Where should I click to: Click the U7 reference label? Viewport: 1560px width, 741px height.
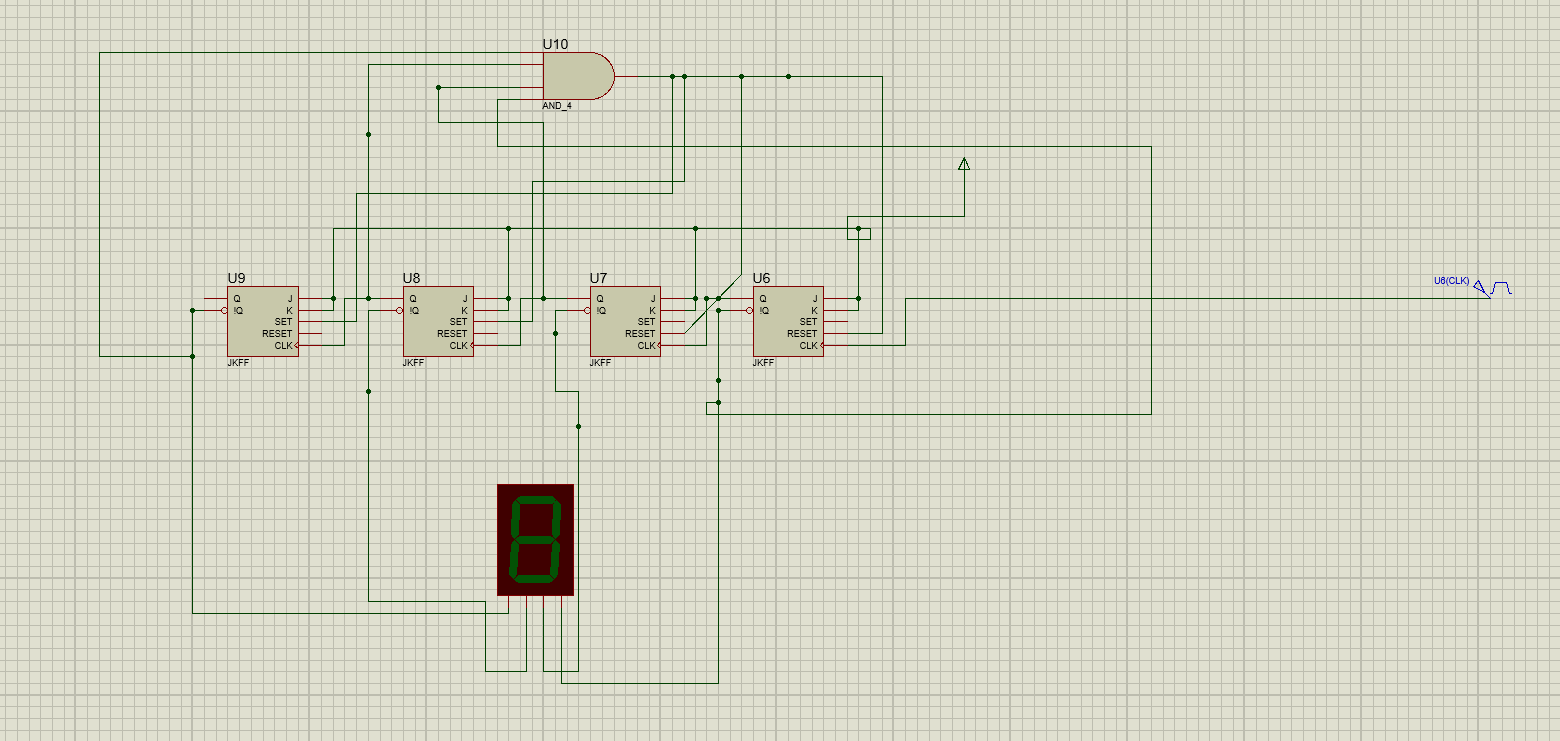coord(599,278)
